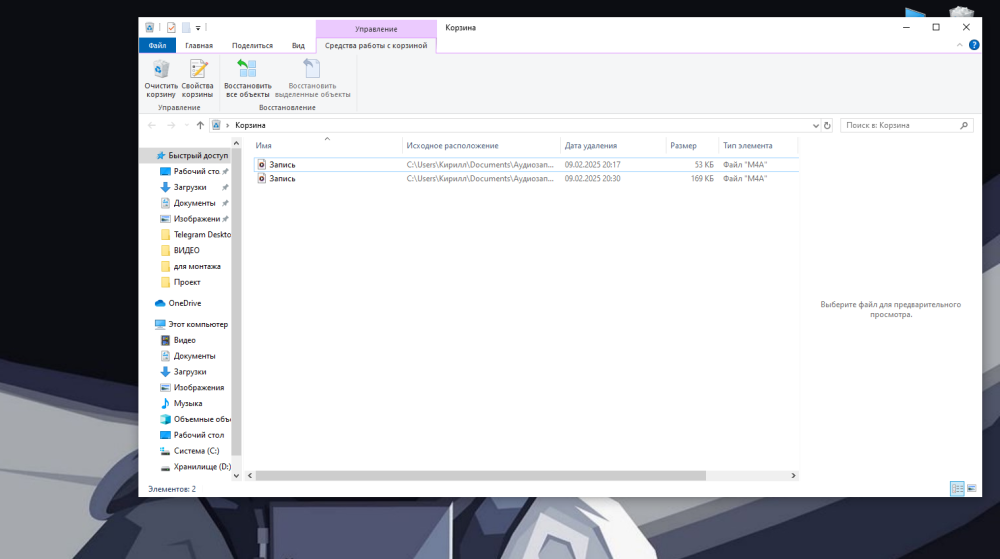Open Customize Quick Access Toolbar dropdown
Screen dimensions: 1000x559
click(198, 28)
